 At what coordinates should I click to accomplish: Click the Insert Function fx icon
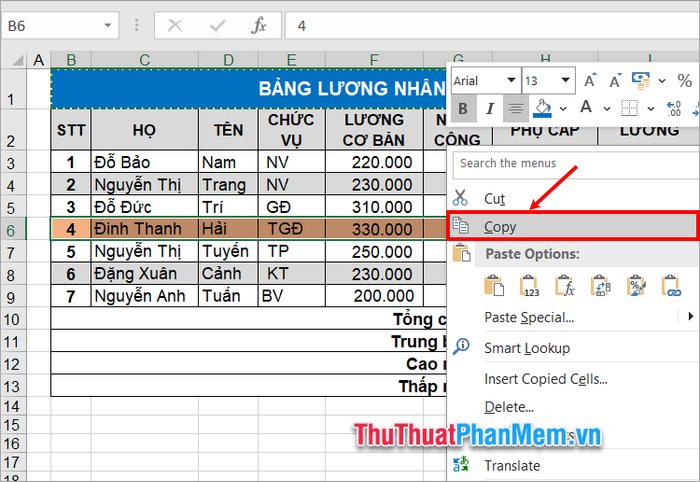point(258,25)
